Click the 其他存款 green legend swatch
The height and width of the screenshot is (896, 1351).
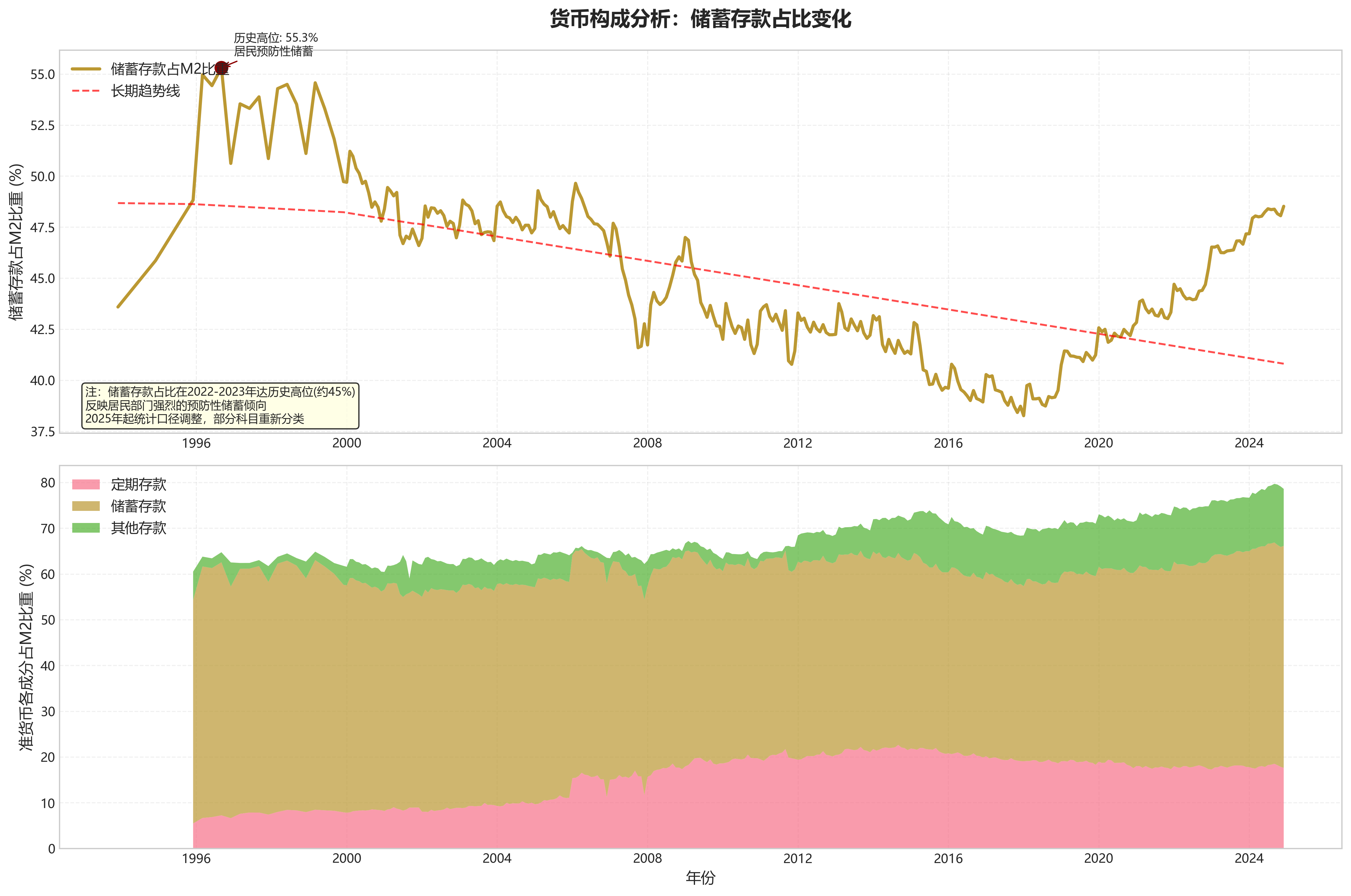coord(86,528)
